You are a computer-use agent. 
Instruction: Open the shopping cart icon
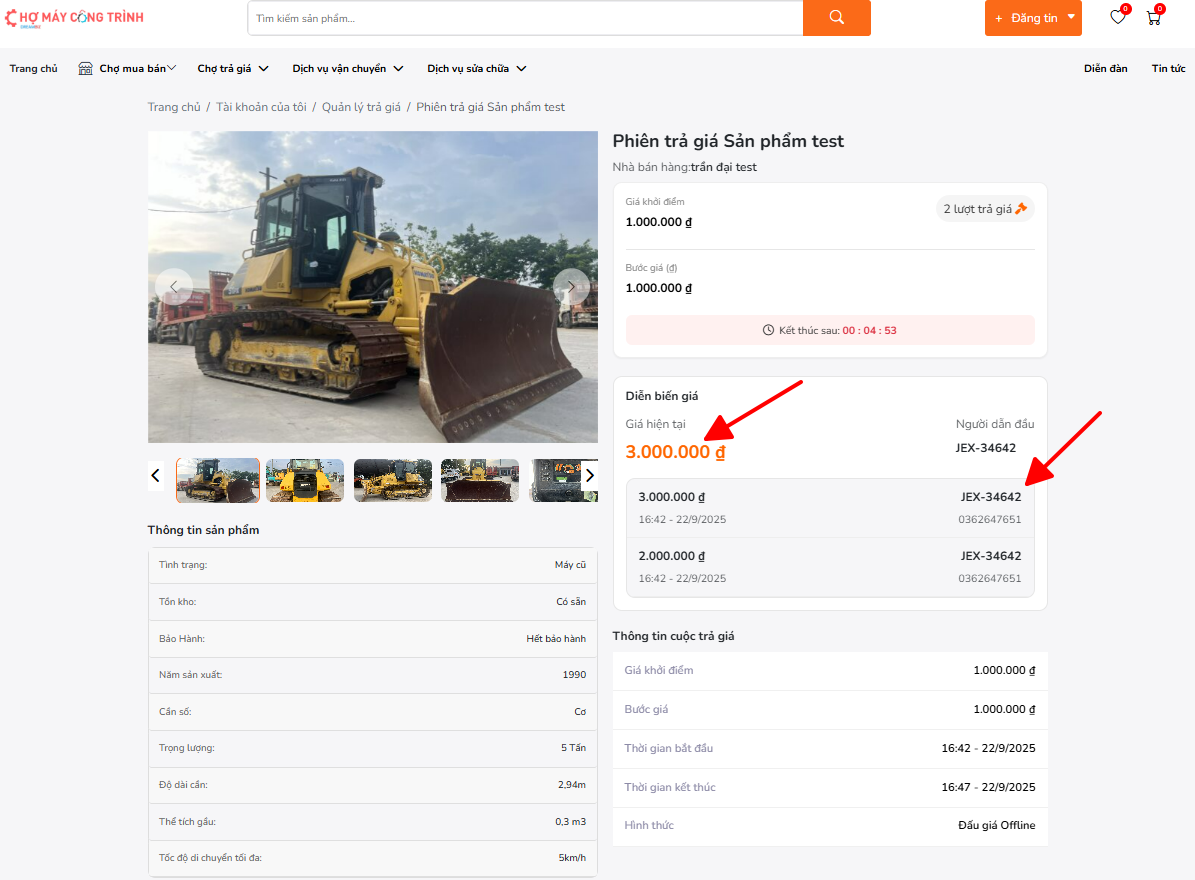[1153, 17]
